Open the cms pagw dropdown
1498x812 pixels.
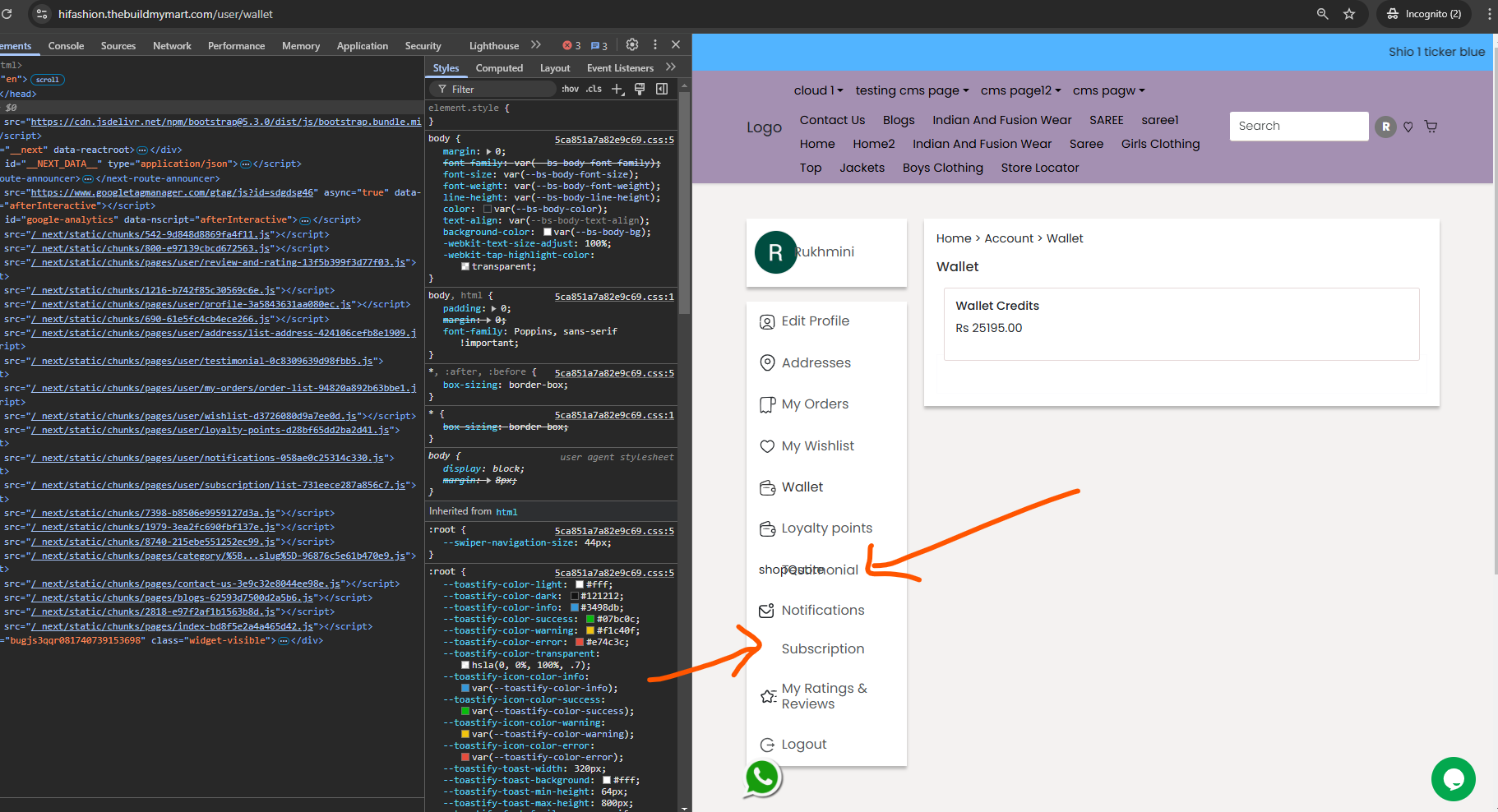click(1108, 90)
